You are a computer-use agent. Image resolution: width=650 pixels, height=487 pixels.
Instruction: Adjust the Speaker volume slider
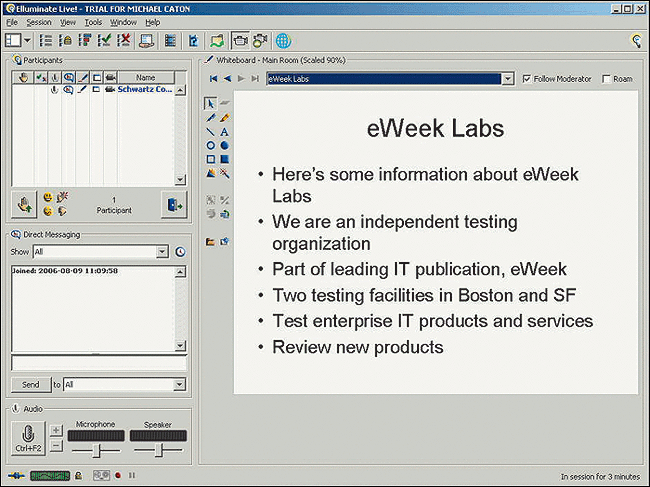point(158,450)
